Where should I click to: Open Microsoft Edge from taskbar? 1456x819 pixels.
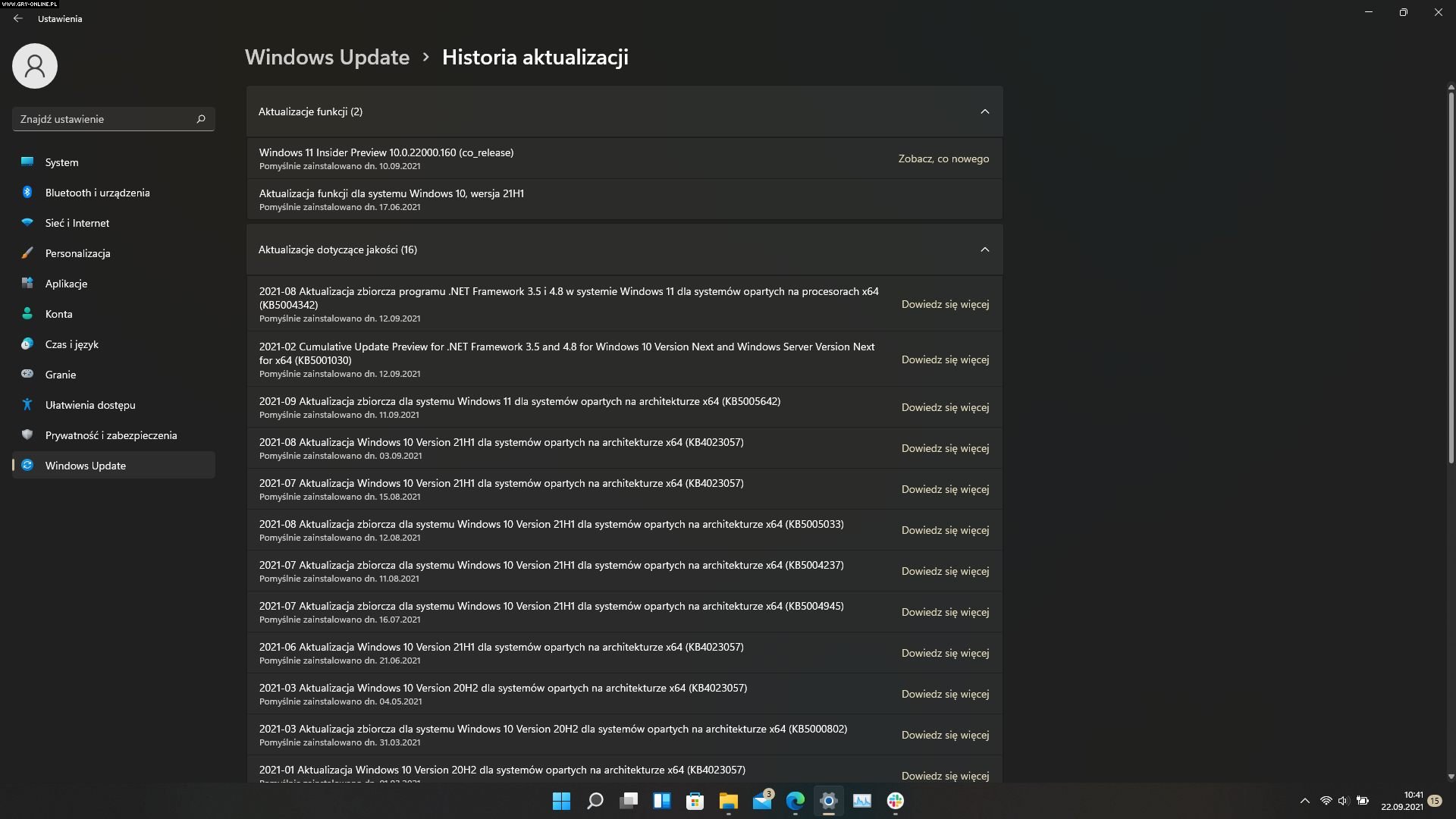(x=795, y=801)
